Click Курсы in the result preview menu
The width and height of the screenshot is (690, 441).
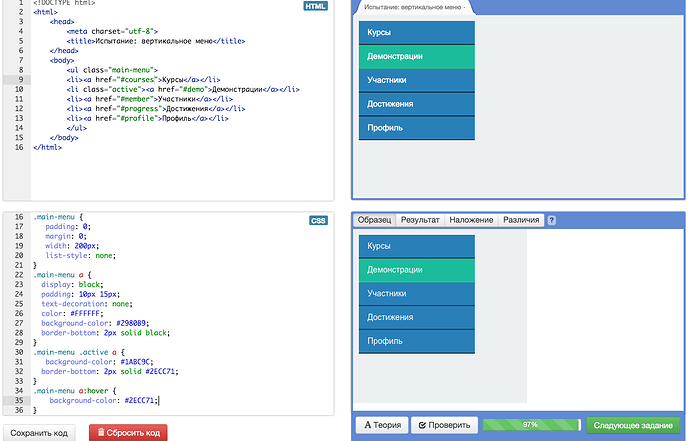click(417, 33)
